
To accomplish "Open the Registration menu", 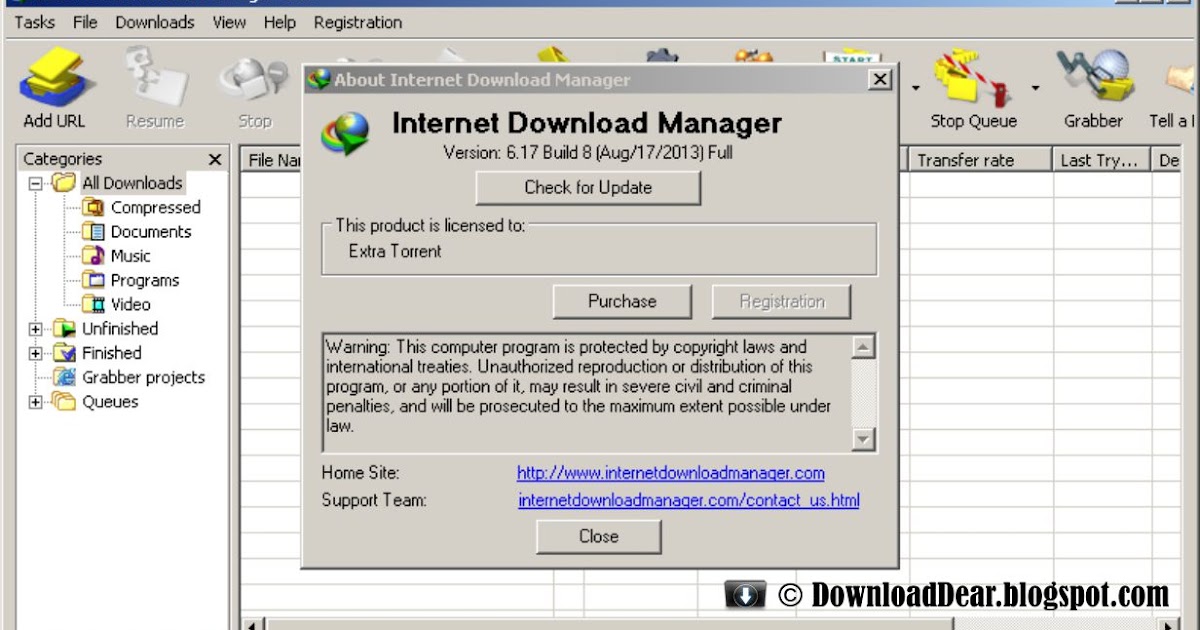I will point(358,22).
